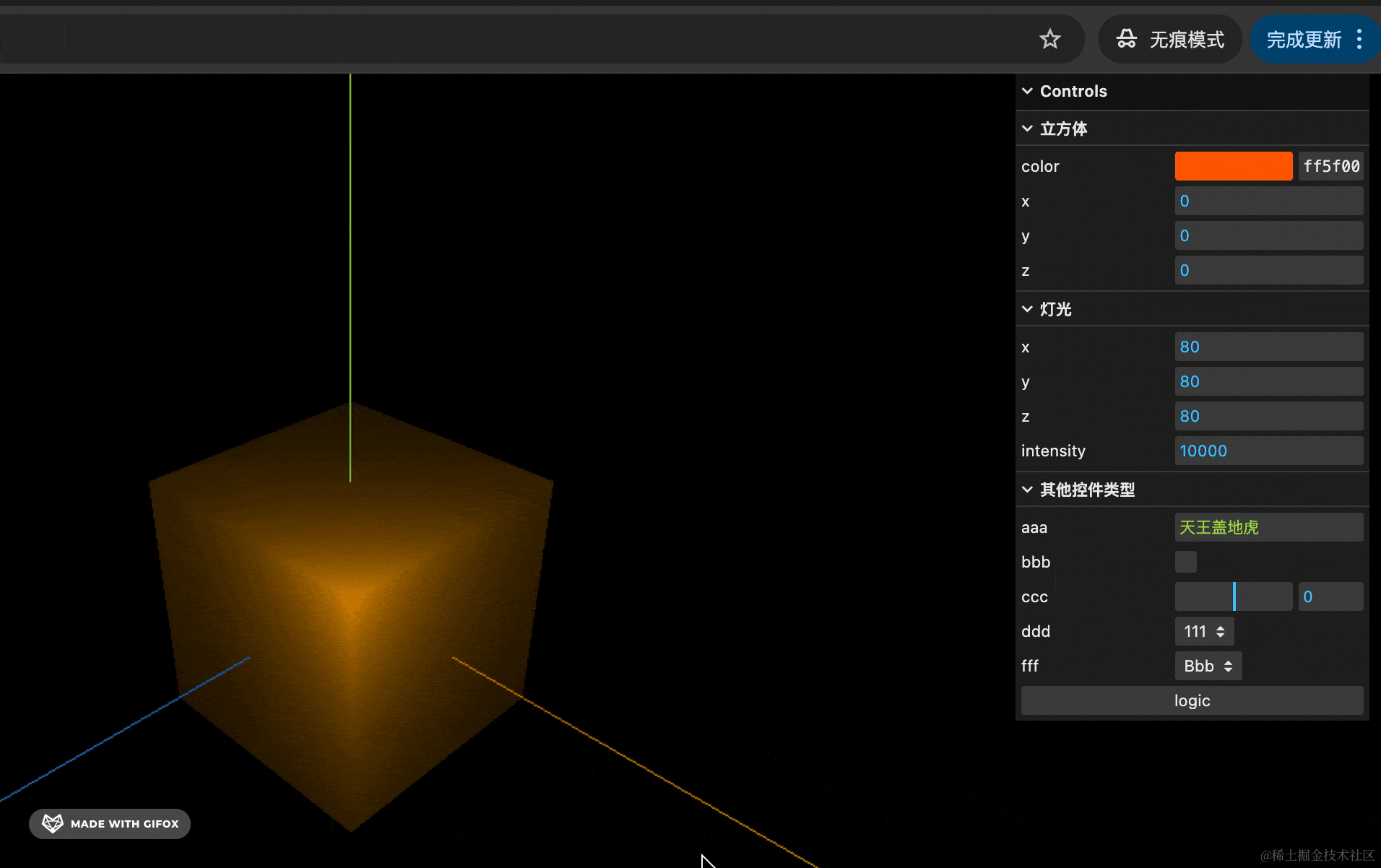
Task: Open the browser three-dot menu
Action: click(x=1359, y=39)
